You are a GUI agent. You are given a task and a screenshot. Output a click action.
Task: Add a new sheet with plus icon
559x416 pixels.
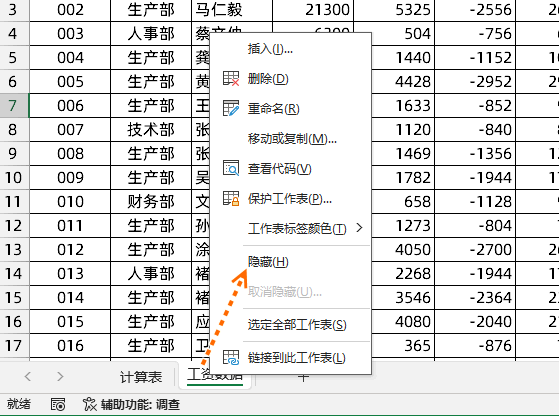[x=303, y=377]
